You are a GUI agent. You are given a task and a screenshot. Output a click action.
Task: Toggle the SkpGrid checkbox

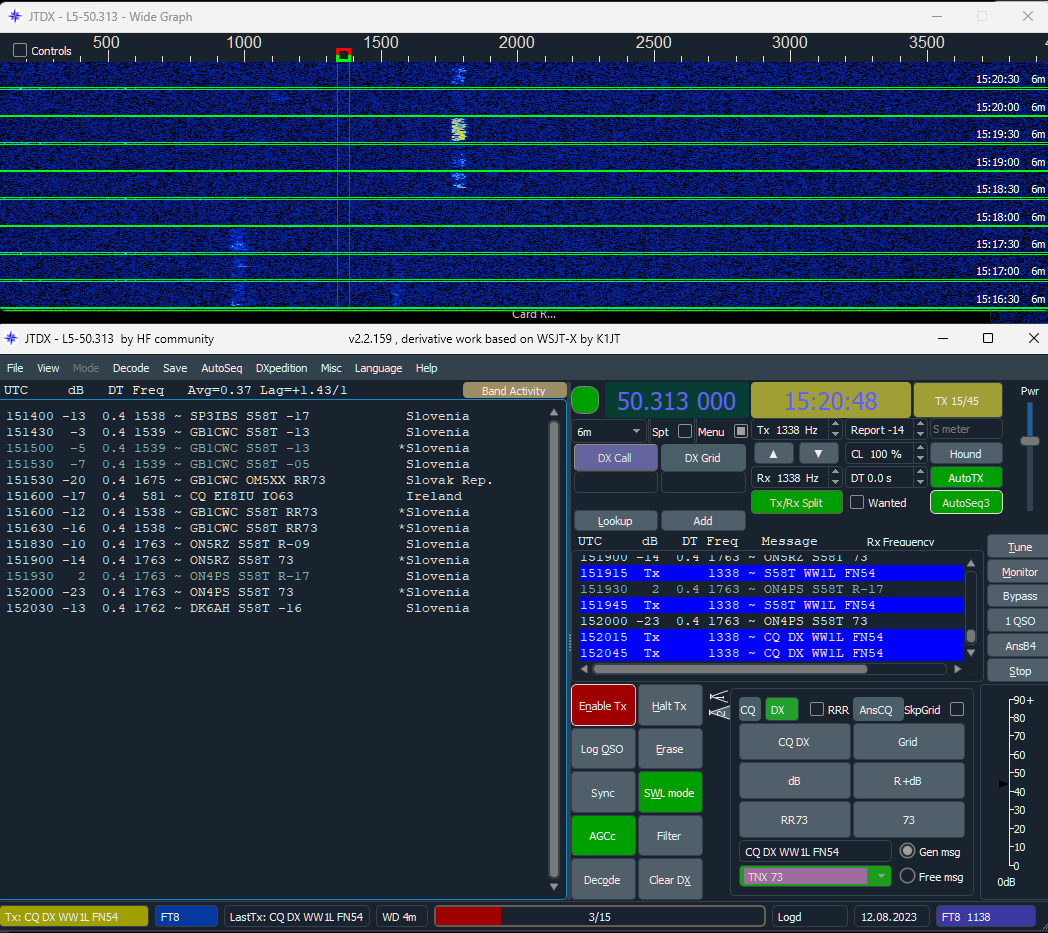tap(957, 709)
